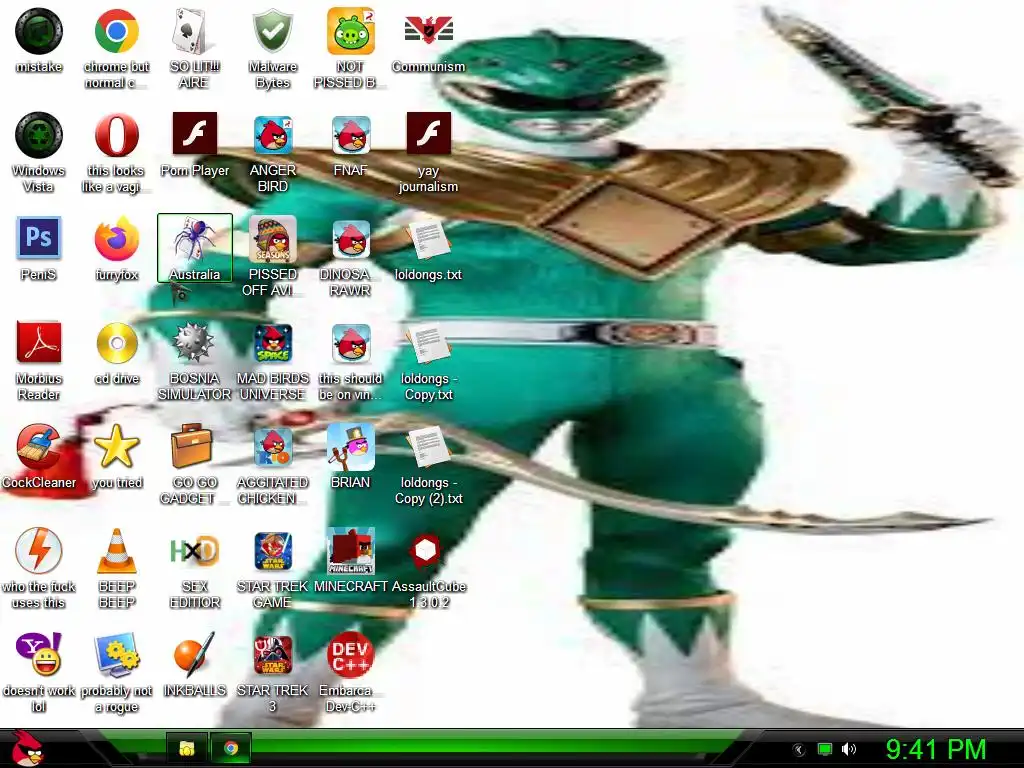Open the file explorer taskbar button
Viewport: 1024px width, 768px height.
coord(187,748)
